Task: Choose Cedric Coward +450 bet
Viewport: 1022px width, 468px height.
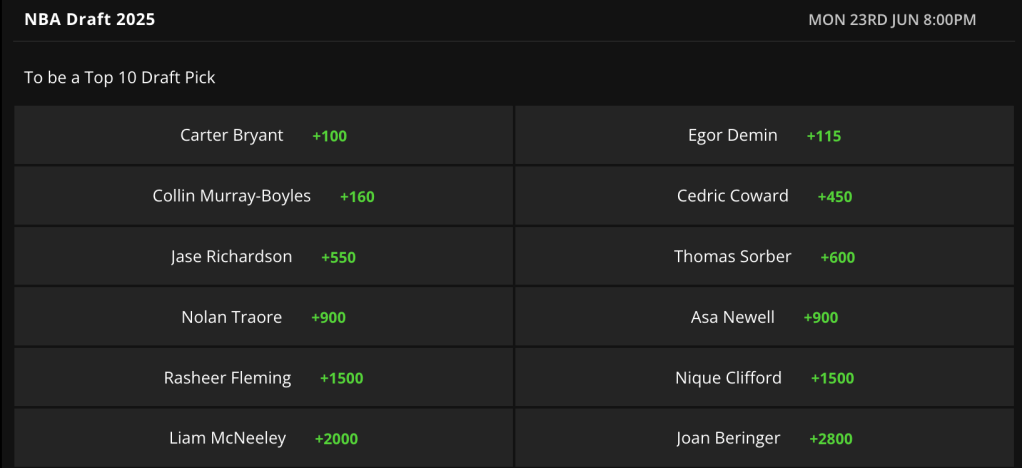Action: (x=765, y=196)
